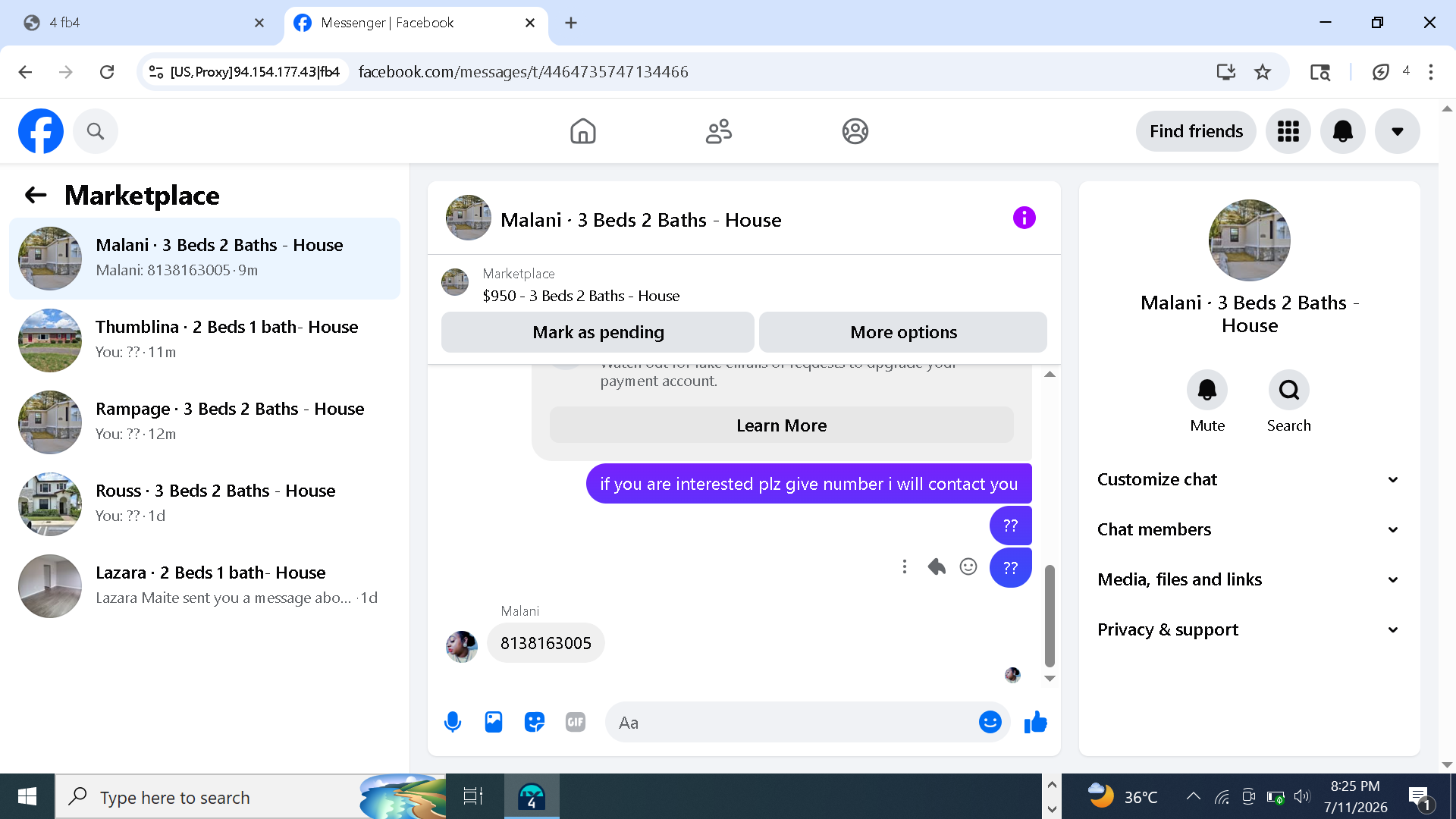Open the Lazara 2 Beds 1 bath chat
Screen dimensions: 1456x819
click(205, 586)
